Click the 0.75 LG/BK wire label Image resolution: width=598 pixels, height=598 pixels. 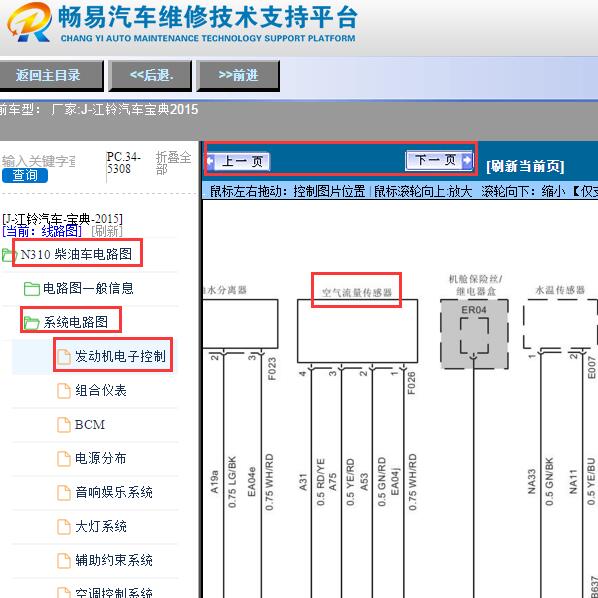(x=232, y=482)
